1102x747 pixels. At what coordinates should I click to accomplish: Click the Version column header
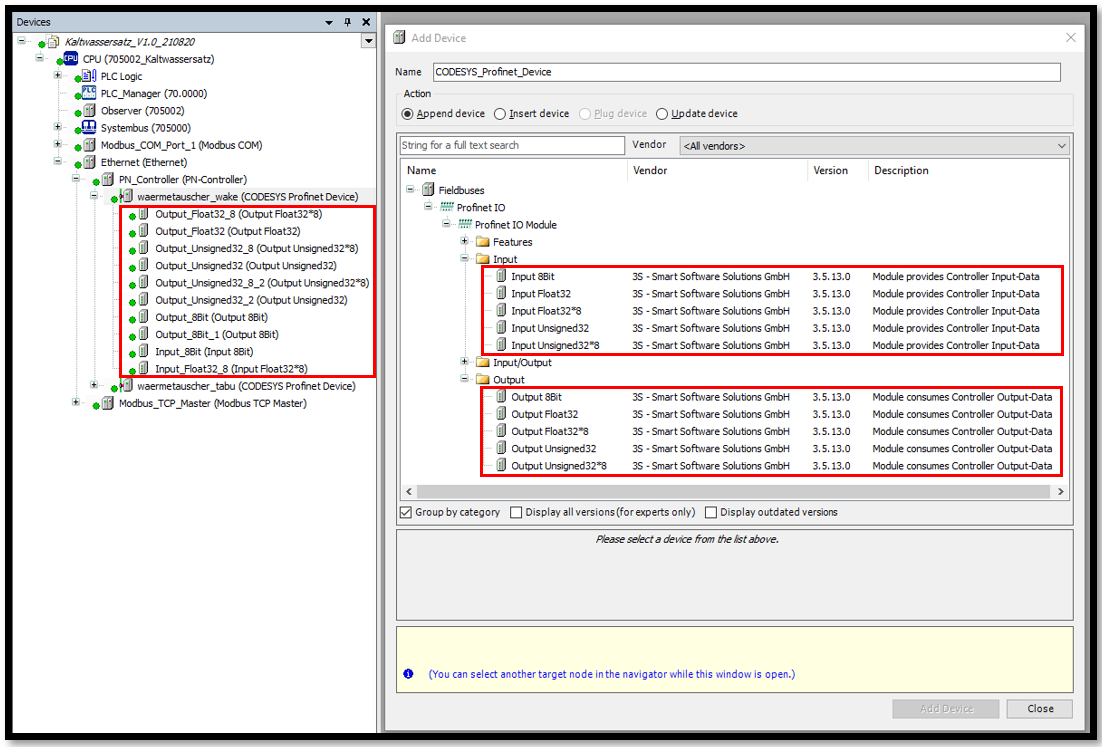pos(830,170)
